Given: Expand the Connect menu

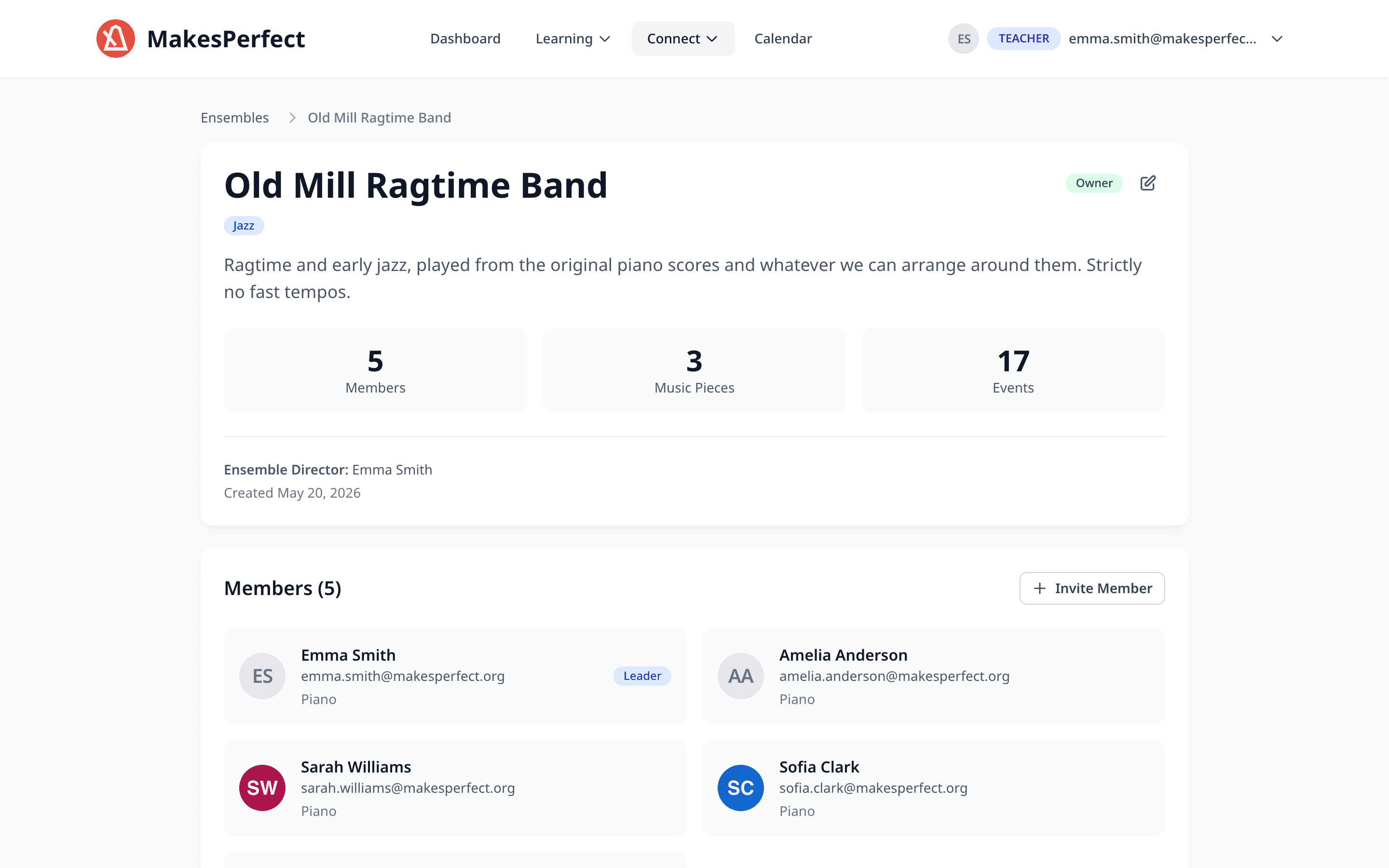Looking at the screenshot, I should coord(682,39).
